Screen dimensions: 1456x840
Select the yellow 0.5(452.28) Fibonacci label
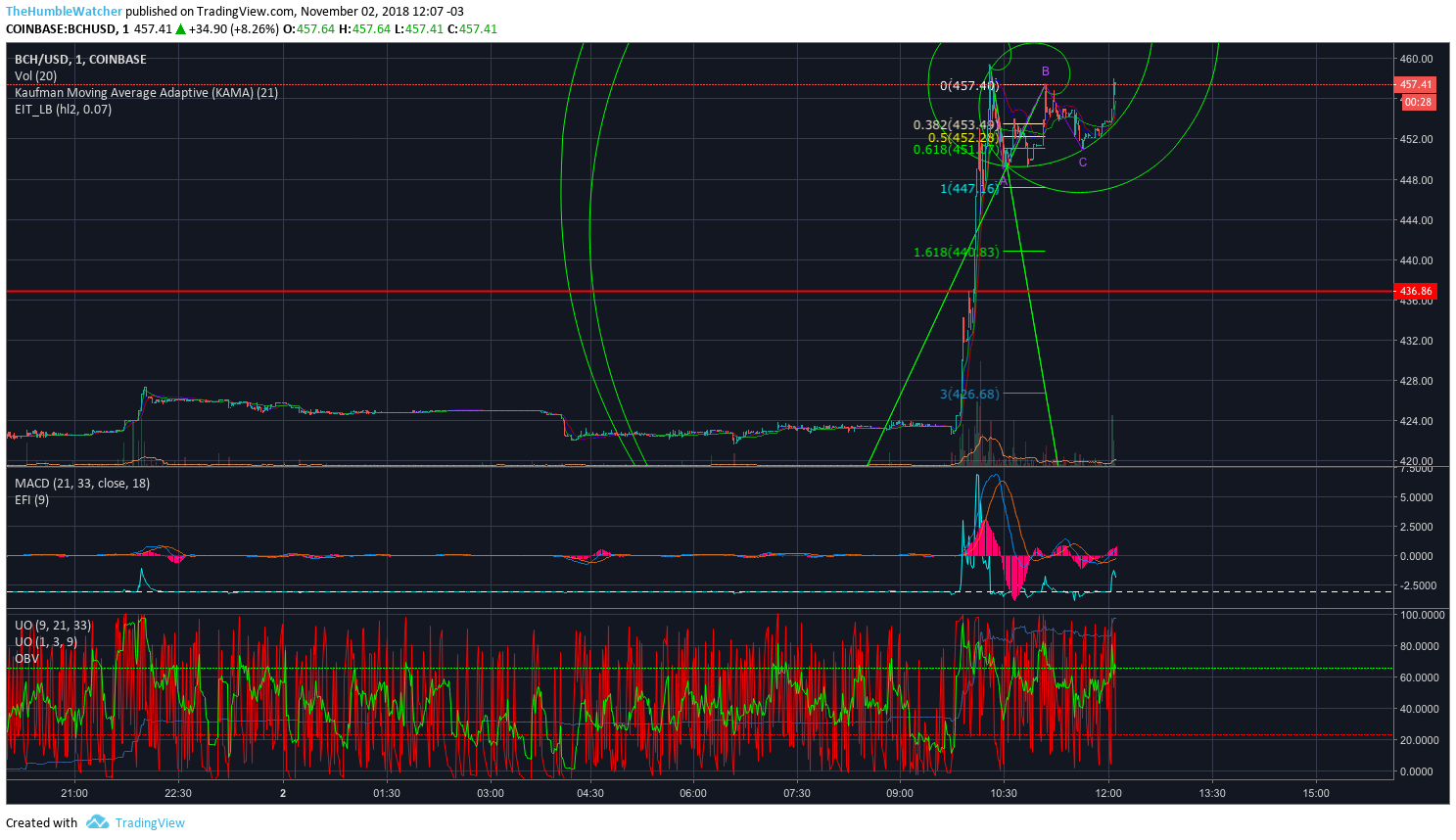click(x=963, y=137)
